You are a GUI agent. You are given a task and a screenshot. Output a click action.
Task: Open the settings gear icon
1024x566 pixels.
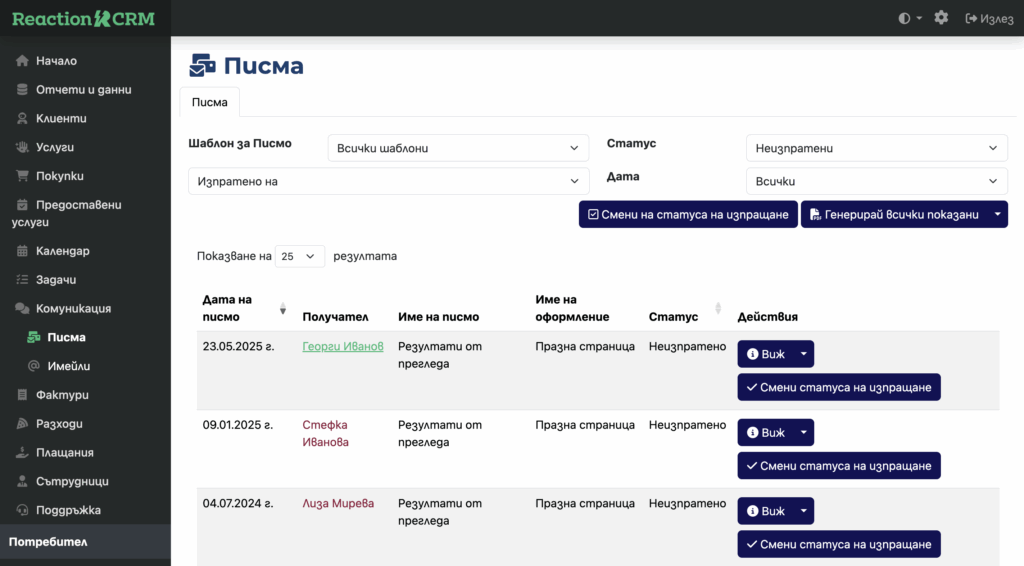point(941,18)
